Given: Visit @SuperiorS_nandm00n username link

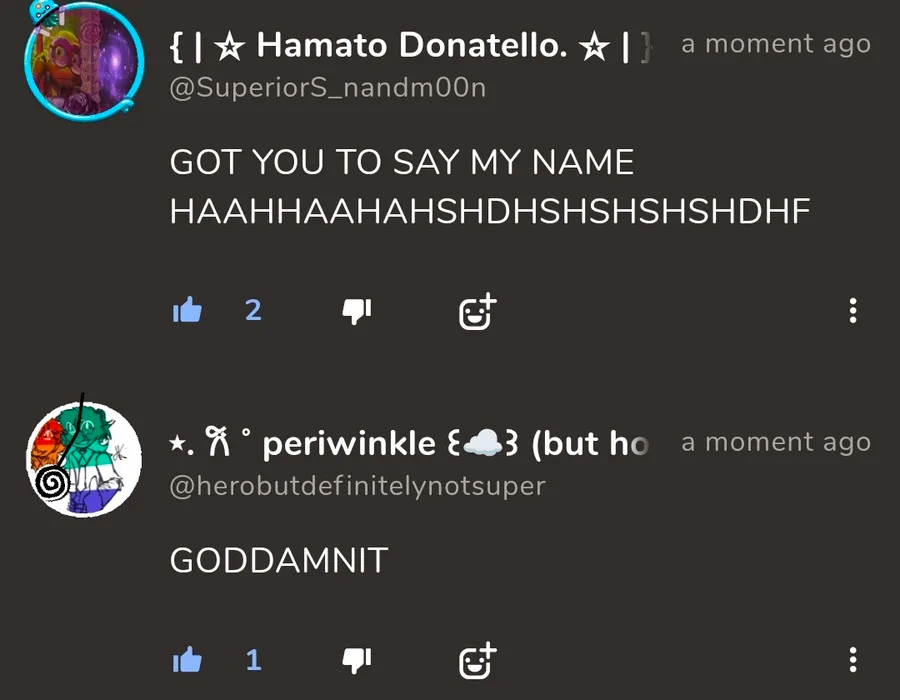Looking at the screenshot, I should [x=328, y=88].
